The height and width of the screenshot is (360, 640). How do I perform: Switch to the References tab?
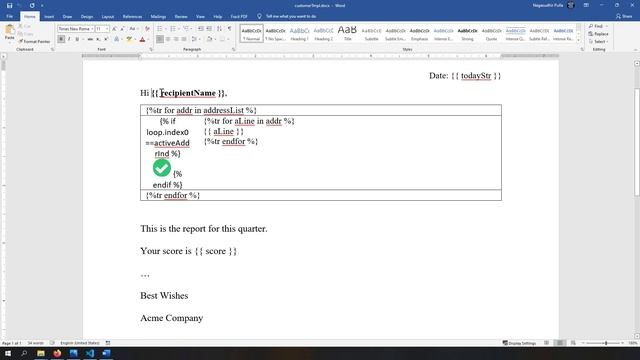point(132,17)
